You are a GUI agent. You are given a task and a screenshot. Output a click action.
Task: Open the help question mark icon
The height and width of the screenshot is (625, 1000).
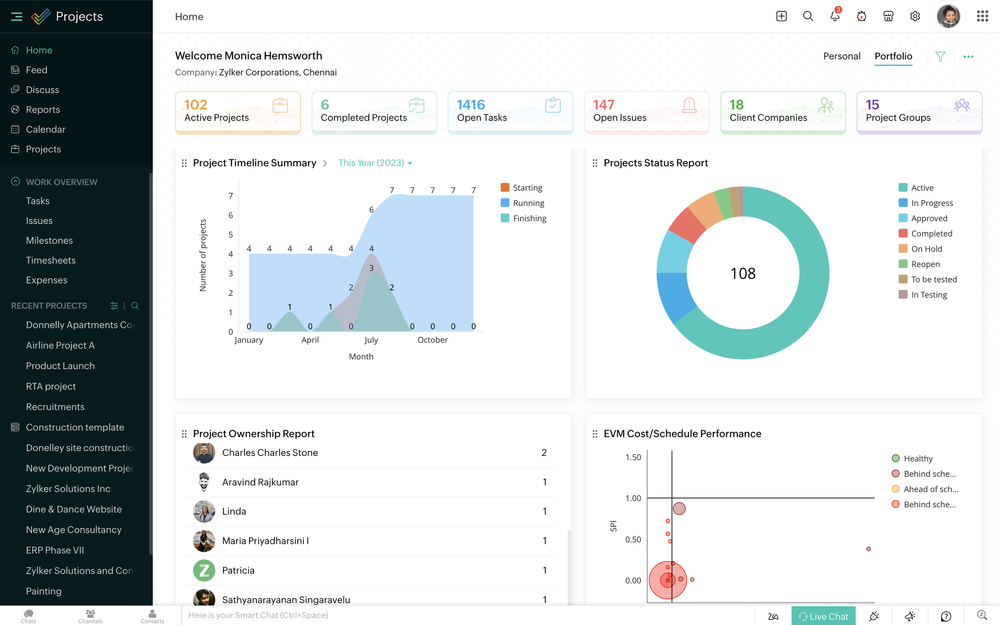click(946, 616)
